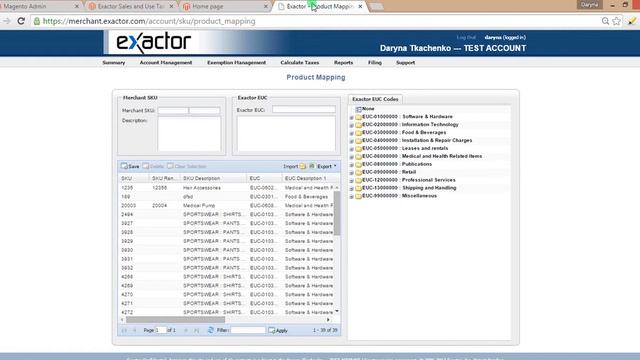Go to the previous grid page

pyautogui.click(x=134, y=330)
